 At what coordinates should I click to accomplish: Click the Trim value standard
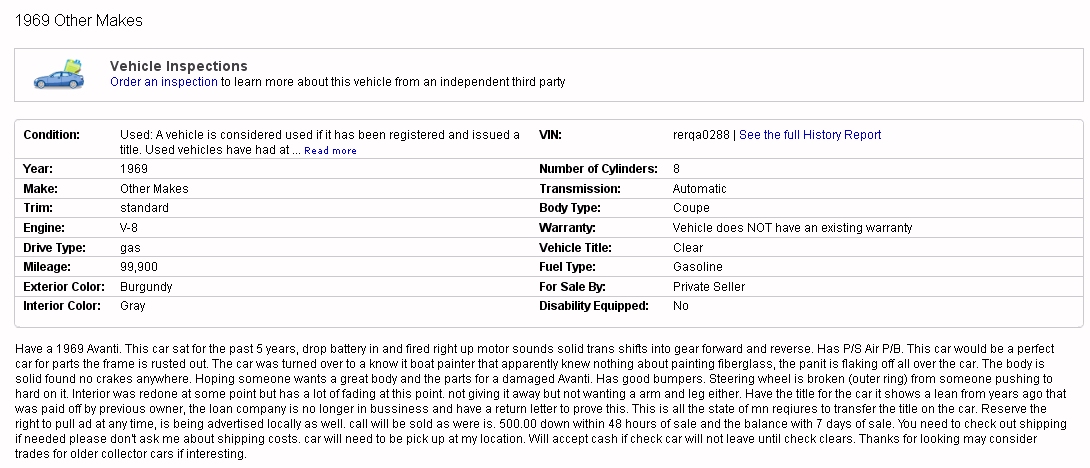(x=144, y=208)
